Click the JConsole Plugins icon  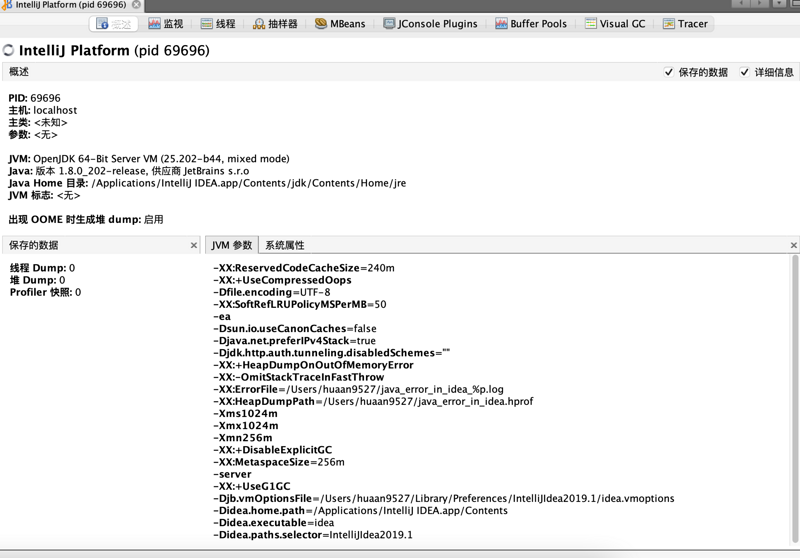pyautogui.click(x=389, y=23)
